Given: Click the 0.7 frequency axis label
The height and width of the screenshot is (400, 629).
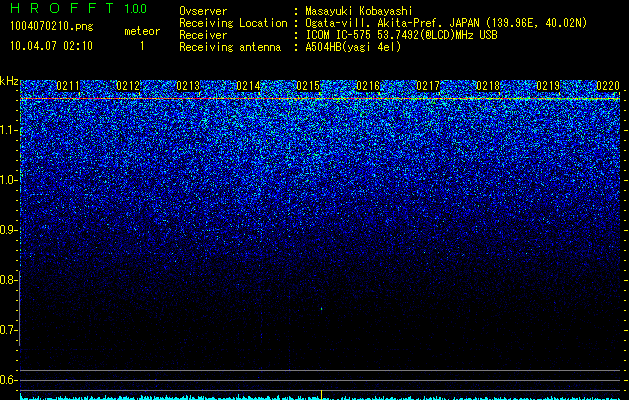Looking at the screenshot, I should tap(8, 330).
